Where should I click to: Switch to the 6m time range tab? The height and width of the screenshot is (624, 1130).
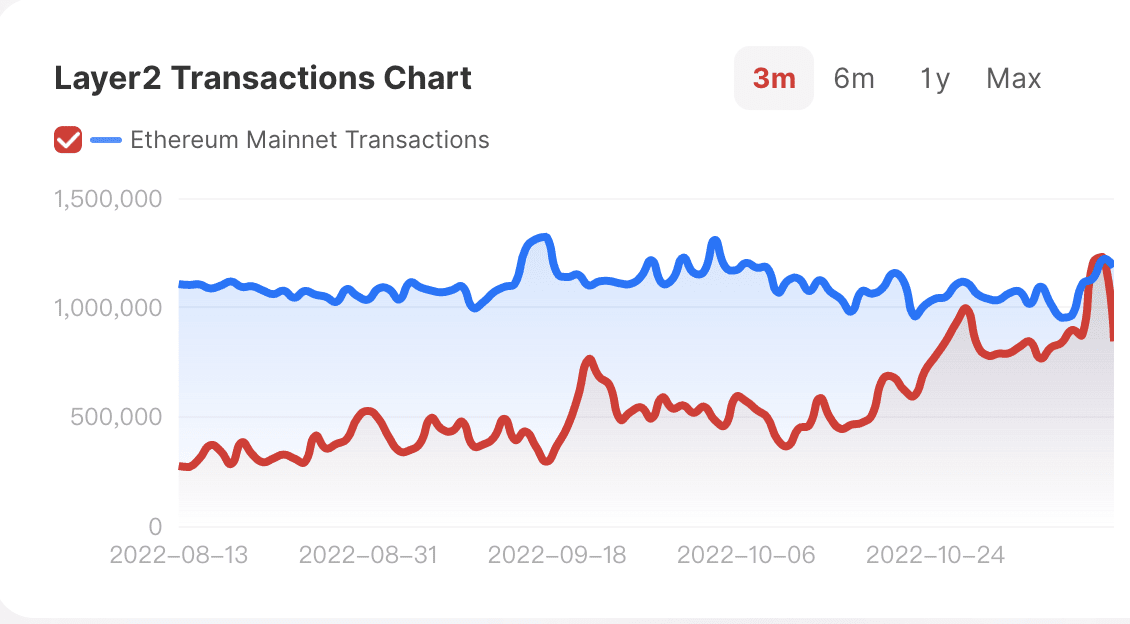pos(854,77)
